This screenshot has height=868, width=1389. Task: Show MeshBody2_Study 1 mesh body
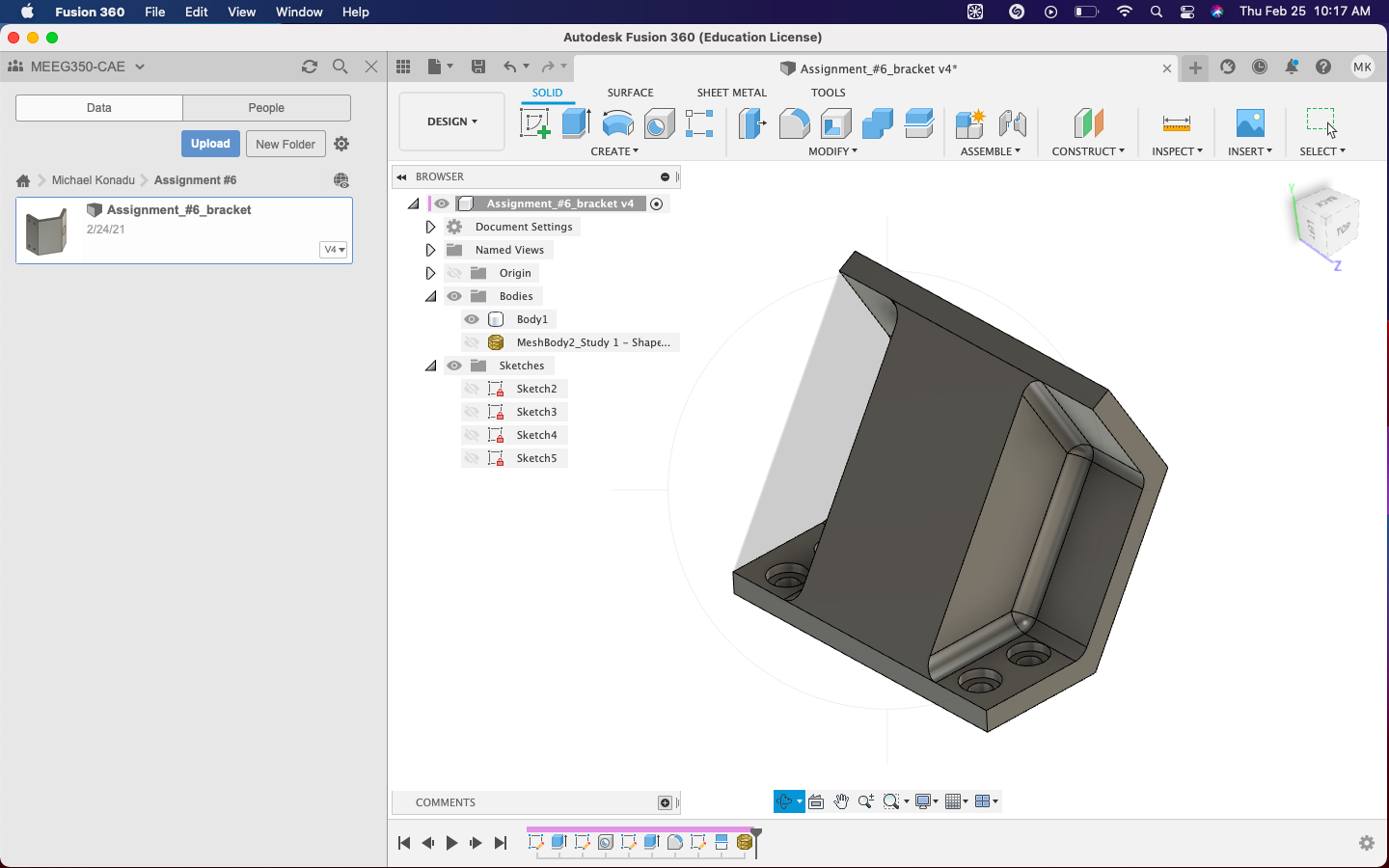coord(472,341)
